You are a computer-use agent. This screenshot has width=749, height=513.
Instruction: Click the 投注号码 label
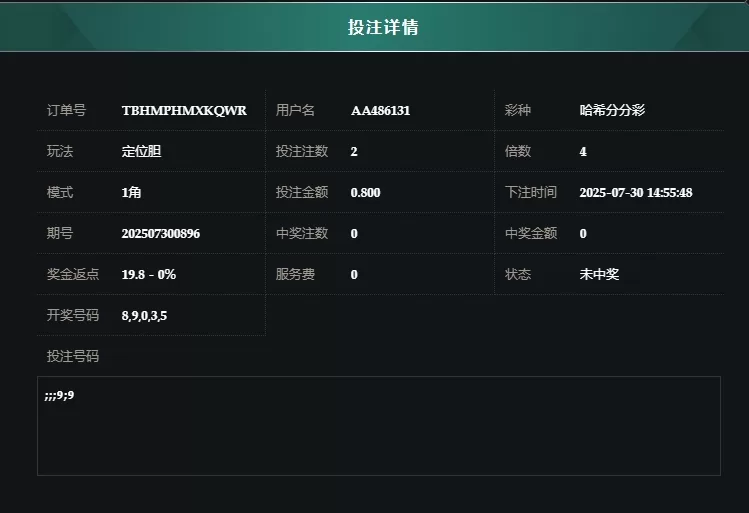(x=73, y=356)
